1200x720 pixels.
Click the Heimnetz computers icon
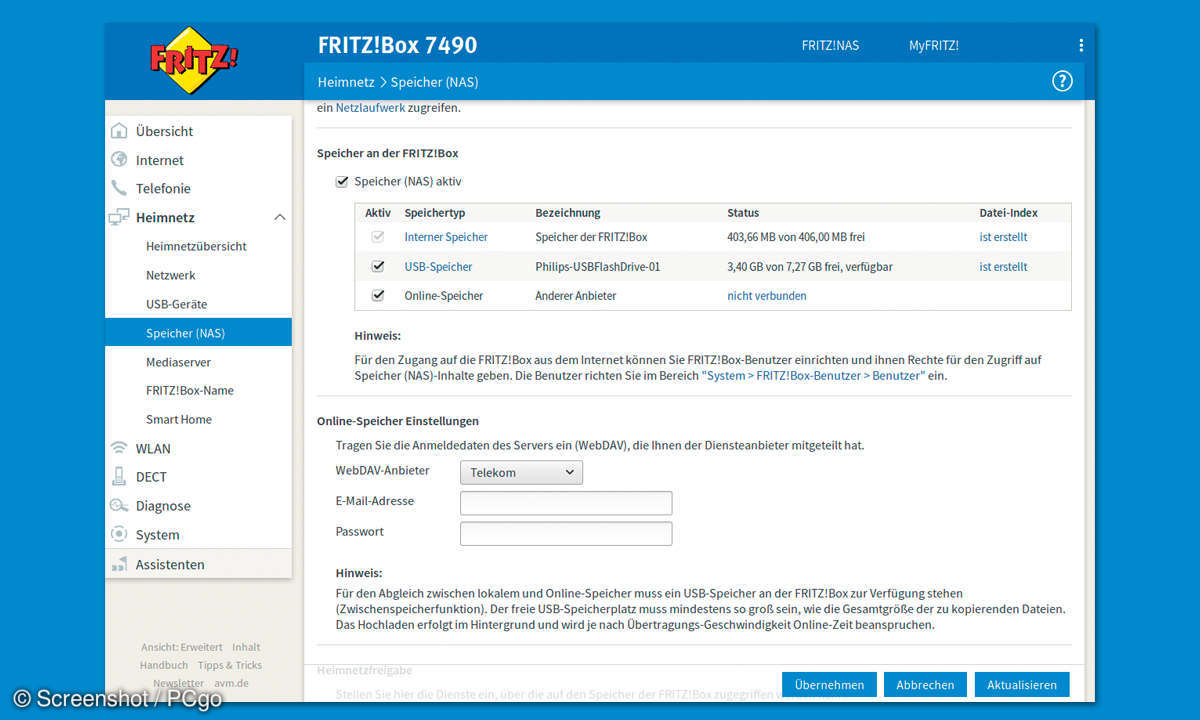(x=119, y=217)
